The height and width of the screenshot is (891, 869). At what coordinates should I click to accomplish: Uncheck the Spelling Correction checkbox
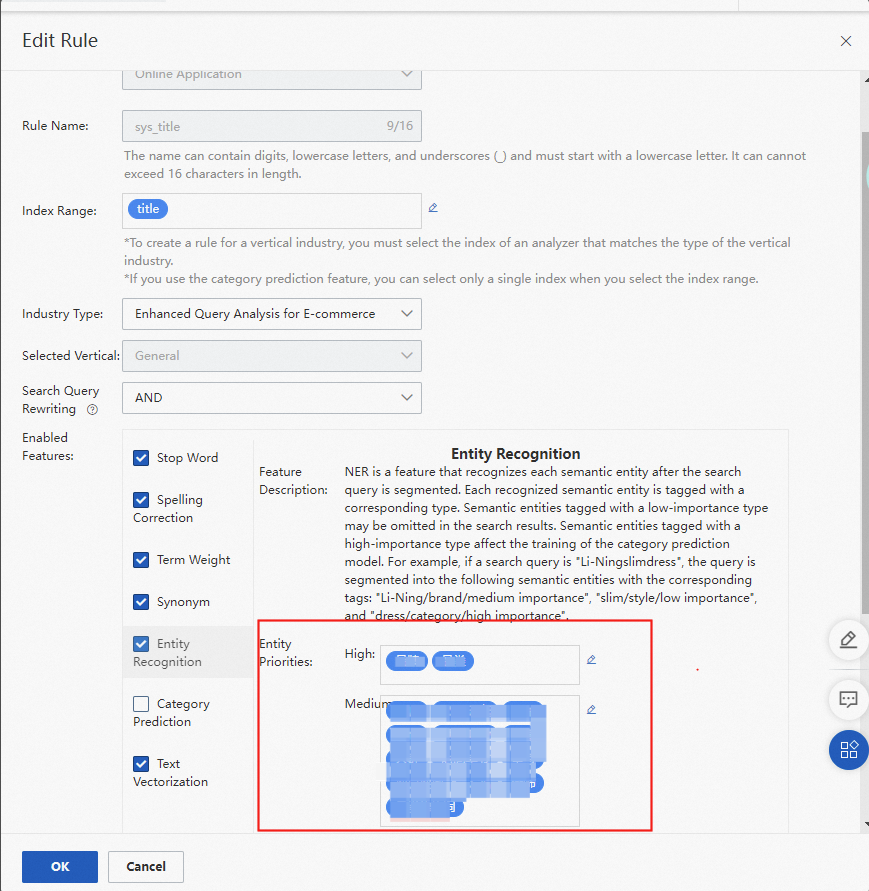141,500
